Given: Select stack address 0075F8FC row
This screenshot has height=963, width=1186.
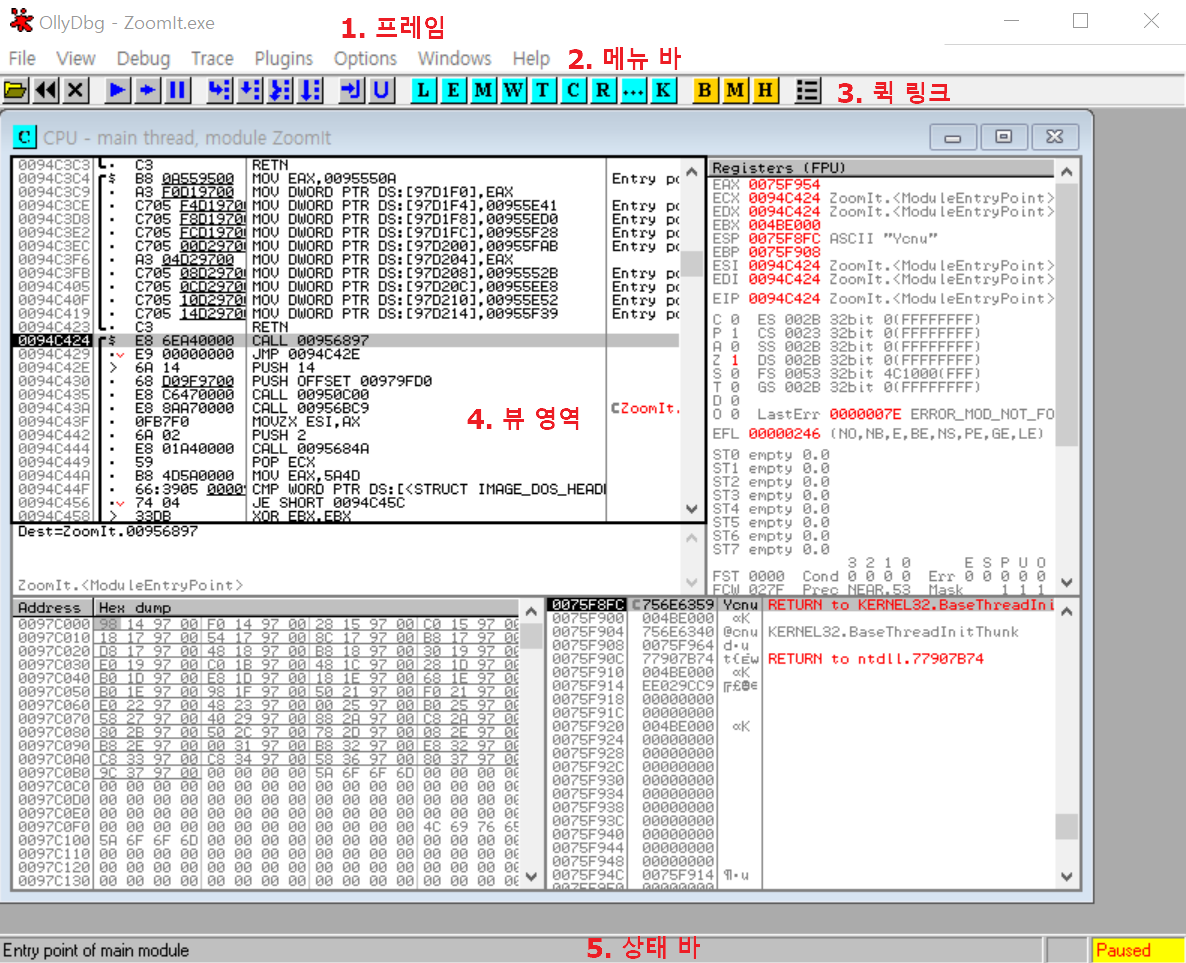Looking at the screenshot, I should tap(801, 604).
